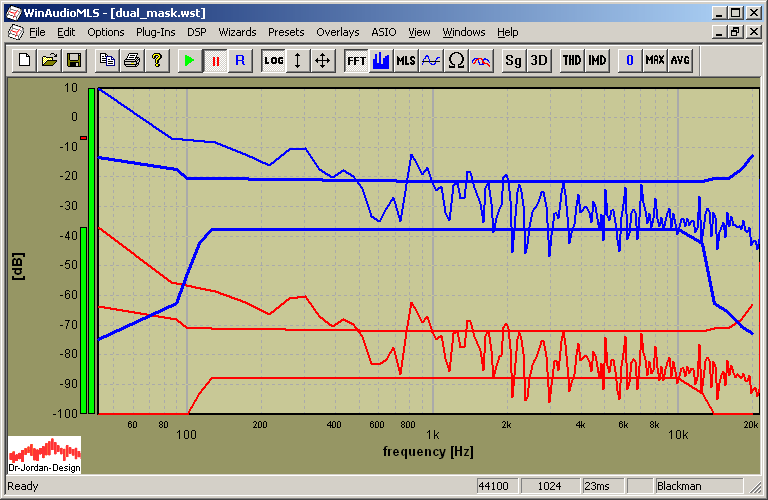Screen dimensions: 768x500
Task: Start measurement with the green play button
Action: pos(190,60)
